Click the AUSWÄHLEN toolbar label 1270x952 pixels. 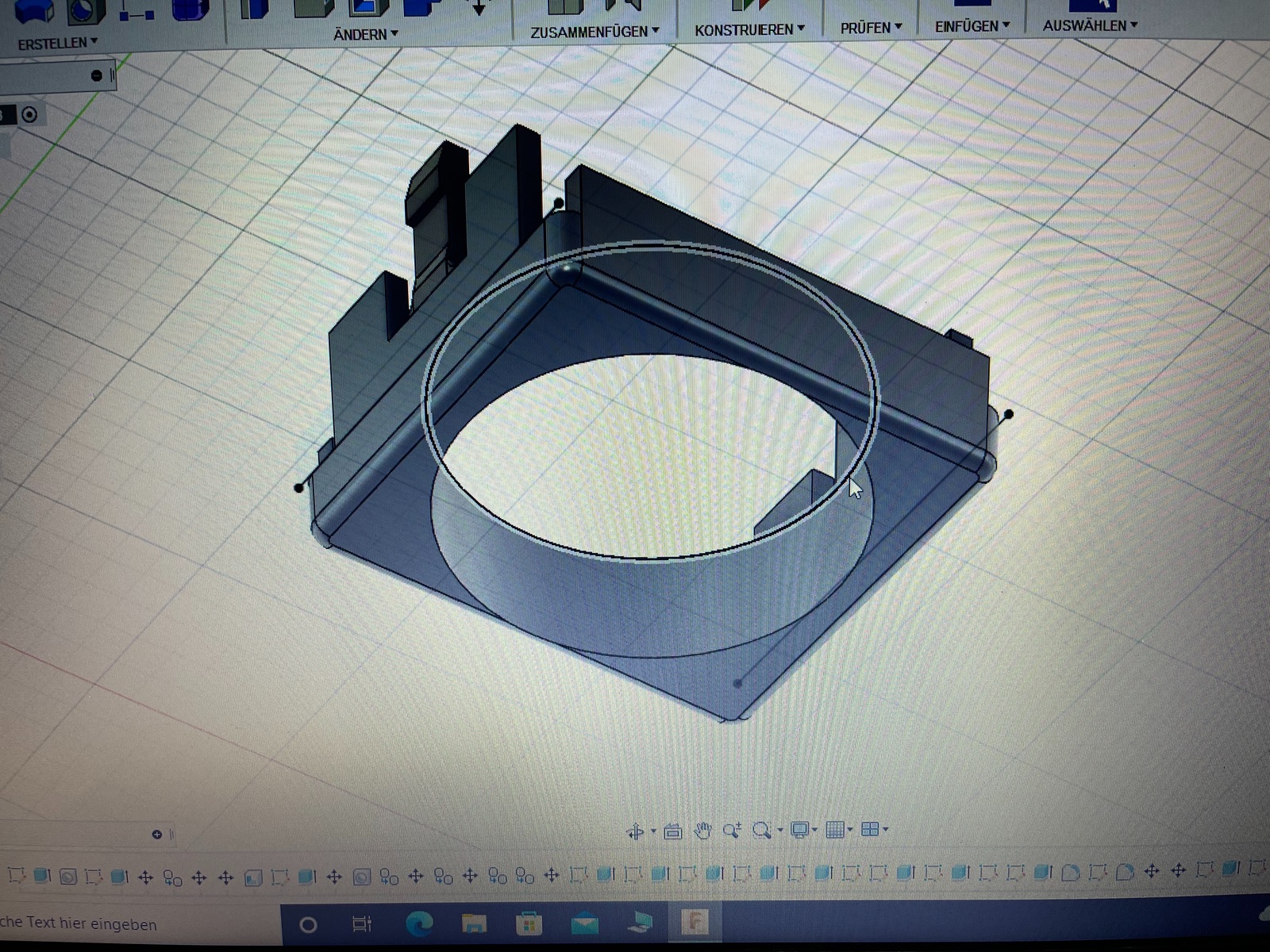(1090, 25)
